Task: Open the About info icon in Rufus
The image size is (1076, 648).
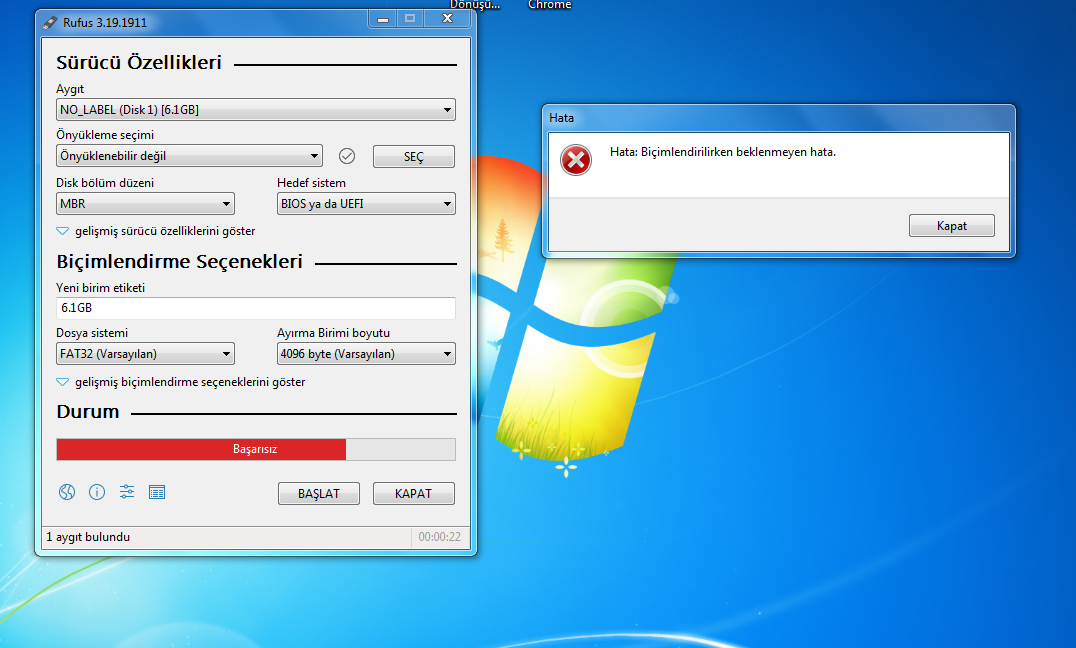Action: click(97, 491)
